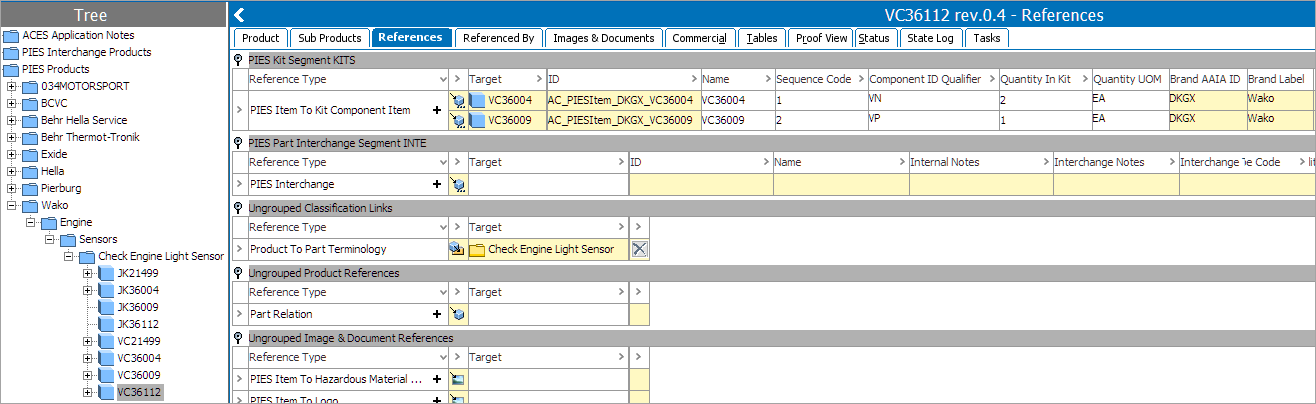Add a new Part Relation reference
This screenshot has height=404, width=1316.
coord(436,314)
